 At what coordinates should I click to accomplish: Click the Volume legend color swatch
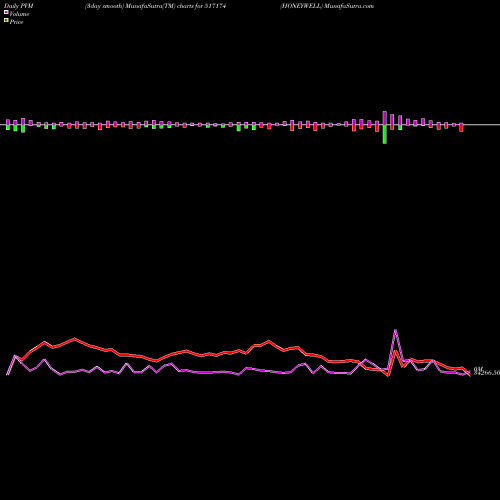coord(6,12)
